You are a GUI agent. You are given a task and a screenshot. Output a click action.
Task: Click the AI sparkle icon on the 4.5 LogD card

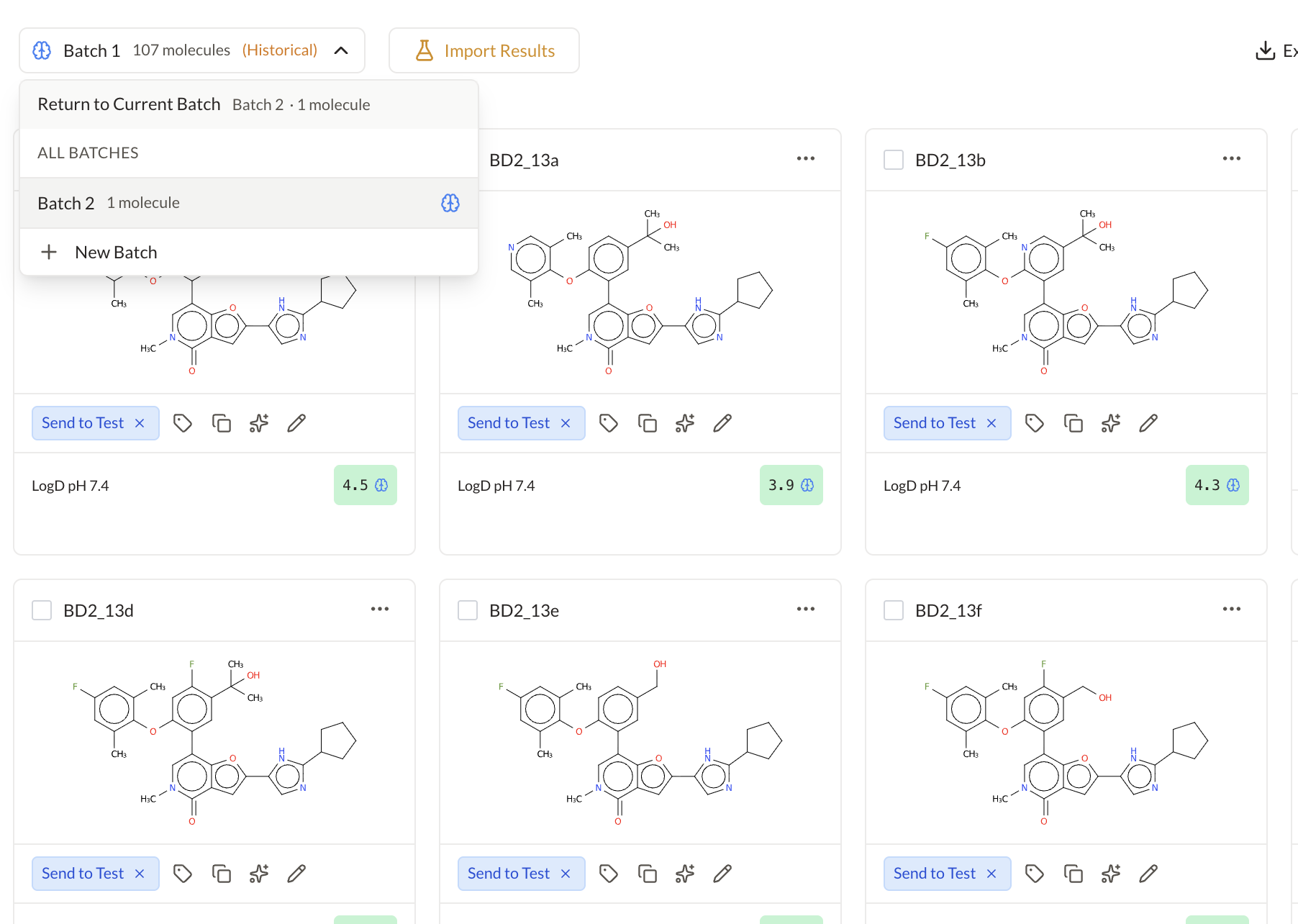point(259,423)
